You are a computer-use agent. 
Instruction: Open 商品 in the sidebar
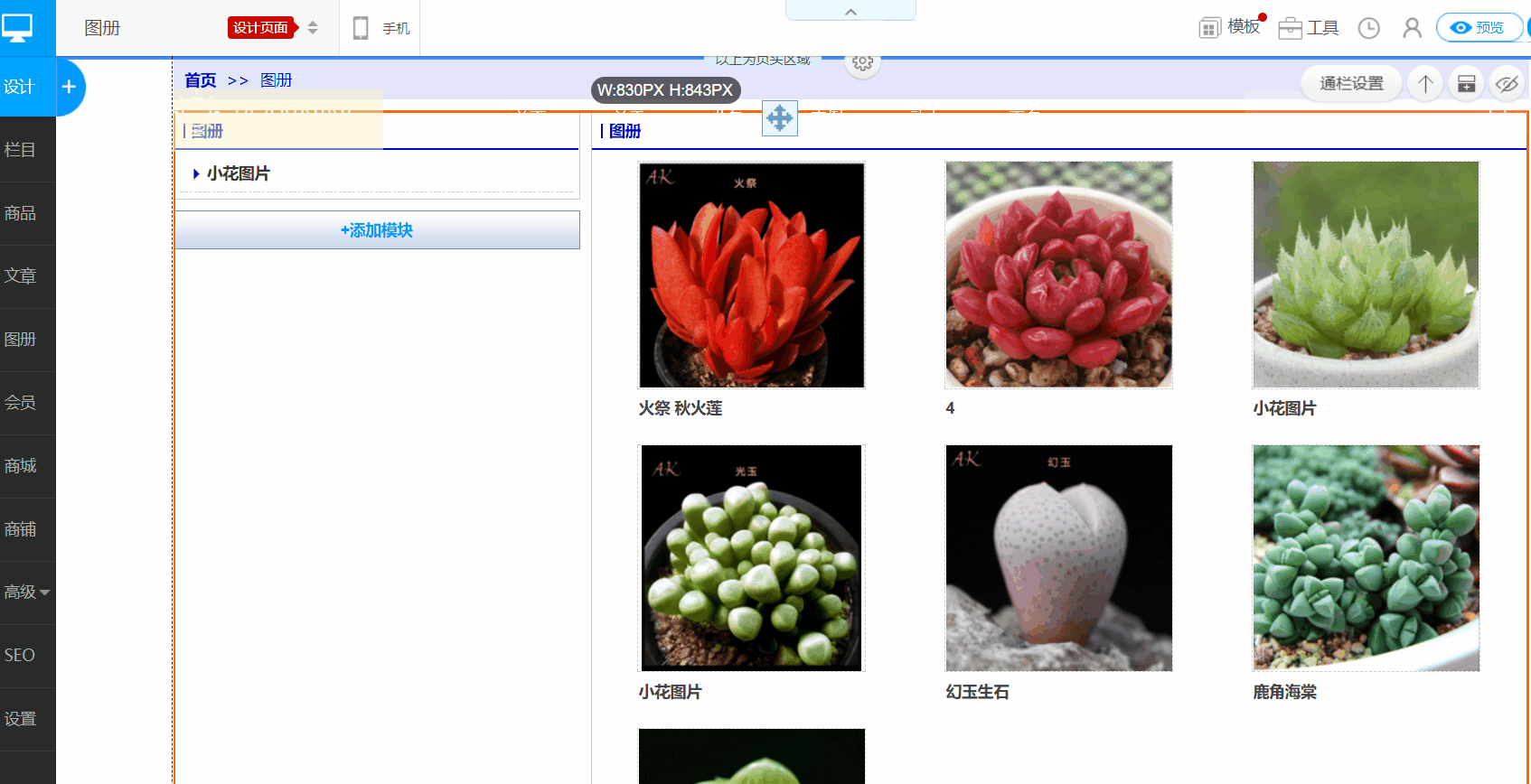coord(20,213)
